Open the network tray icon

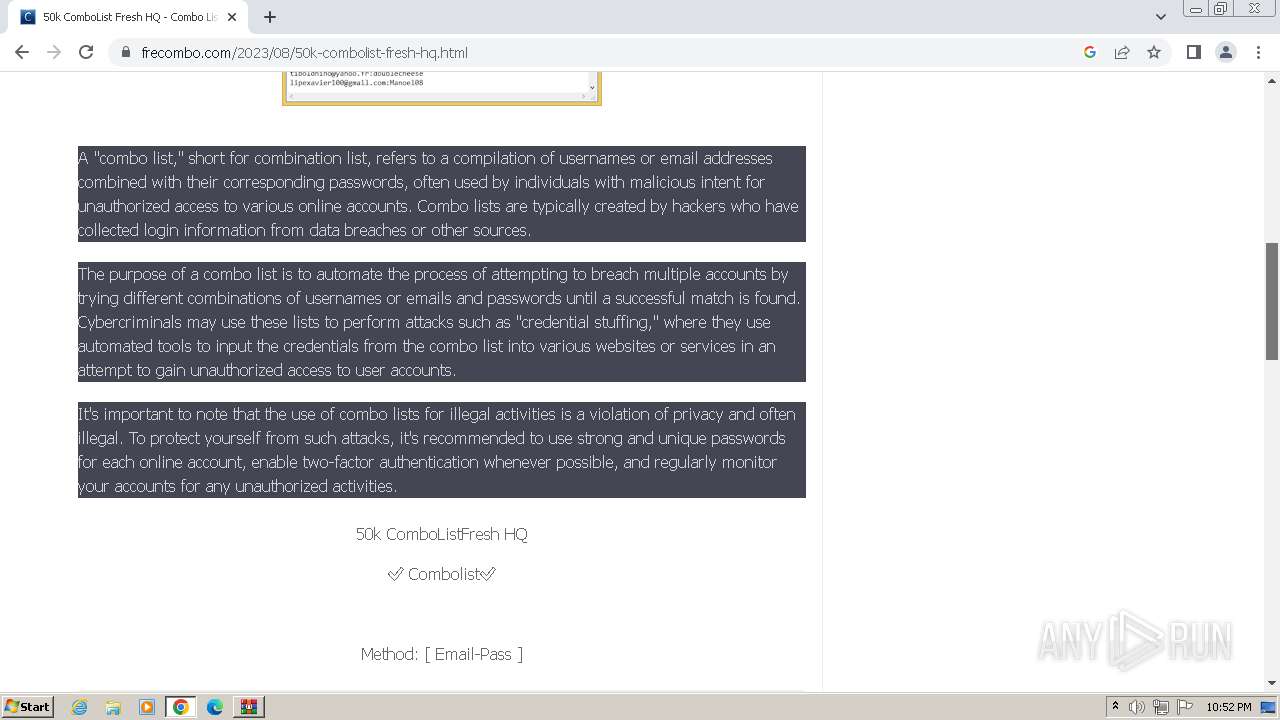point(1161,707)
